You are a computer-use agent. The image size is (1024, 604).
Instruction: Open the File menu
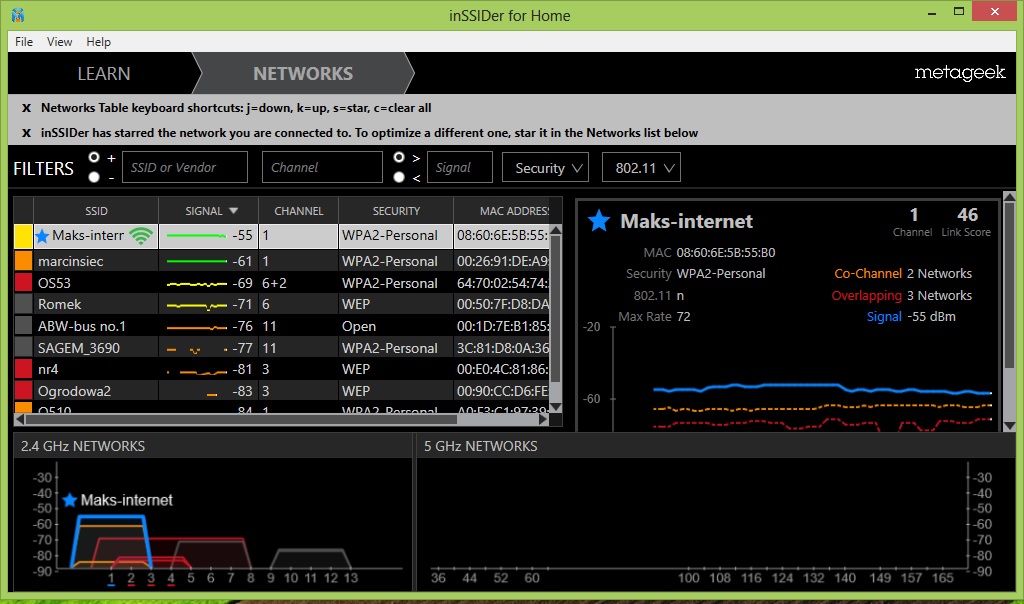24,42
